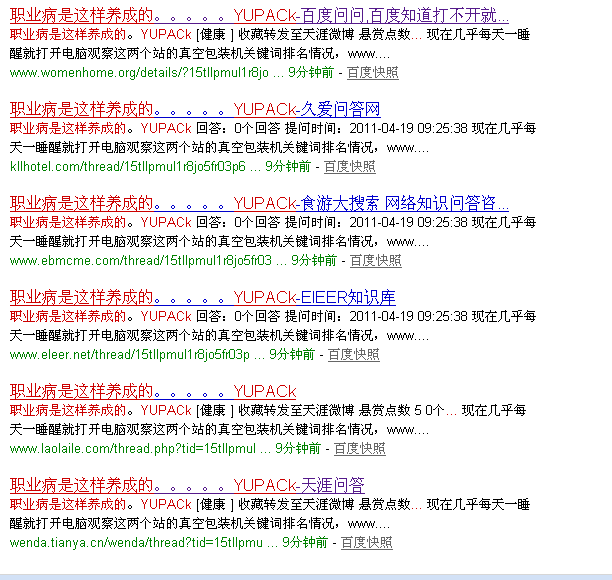Screen dimensions: 612x580
Task: Open the EIEER知识库 result title
Action: tap(203, 297)
